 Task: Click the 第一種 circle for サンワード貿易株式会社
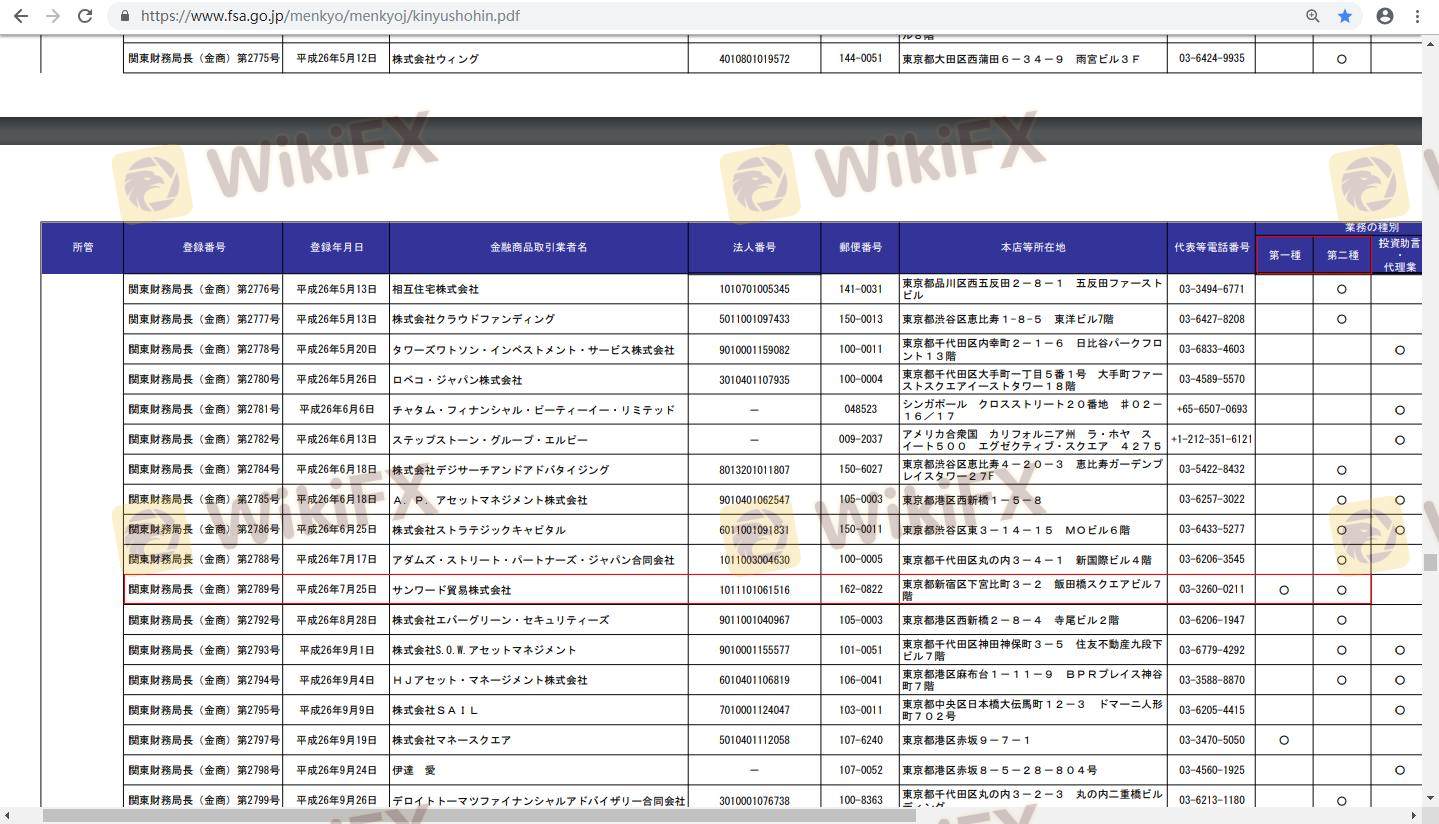click(x=1284, y=590)
